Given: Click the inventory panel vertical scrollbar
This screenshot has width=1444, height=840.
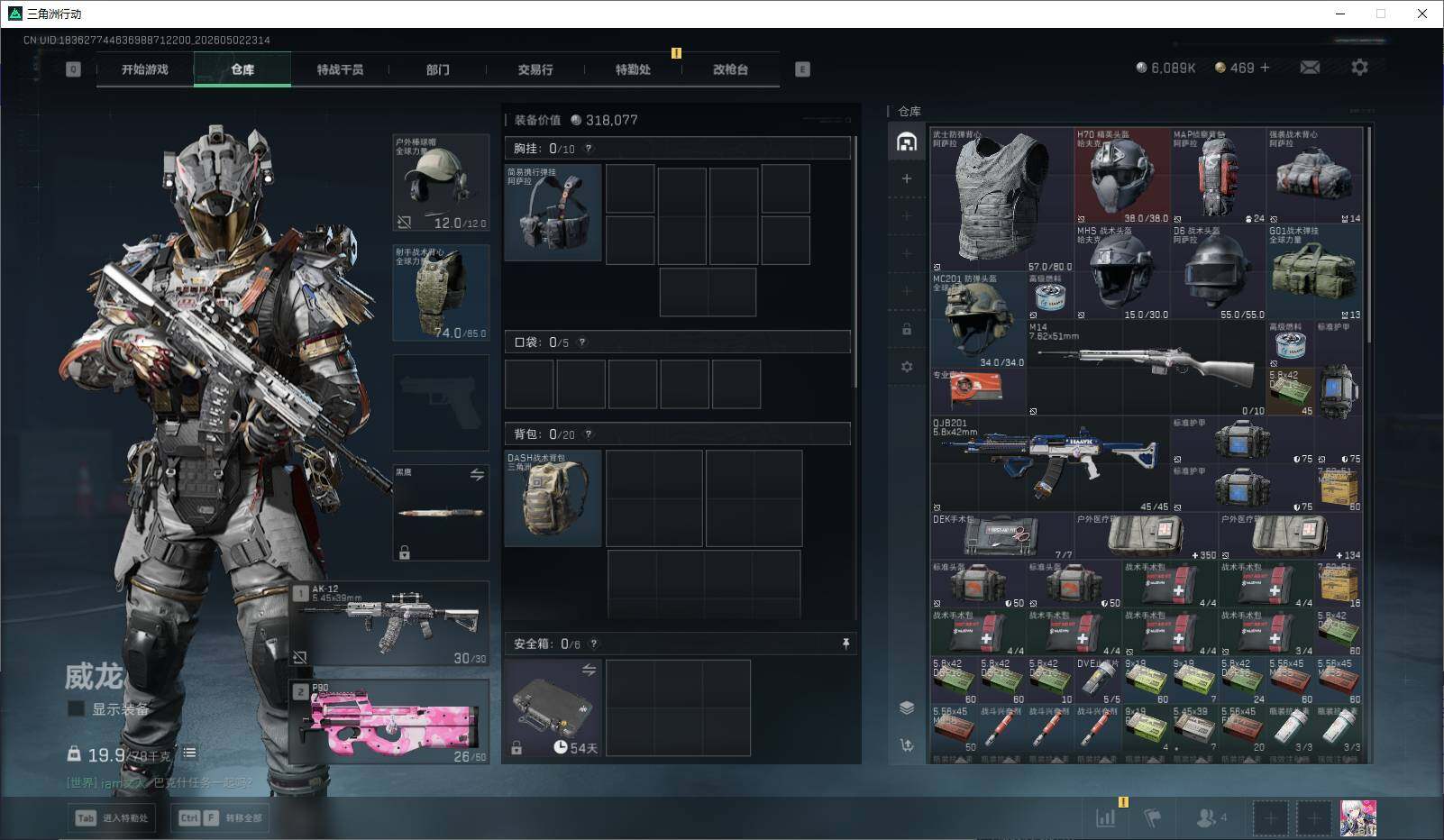Looking at the screenshot, I should click(855, 261).
